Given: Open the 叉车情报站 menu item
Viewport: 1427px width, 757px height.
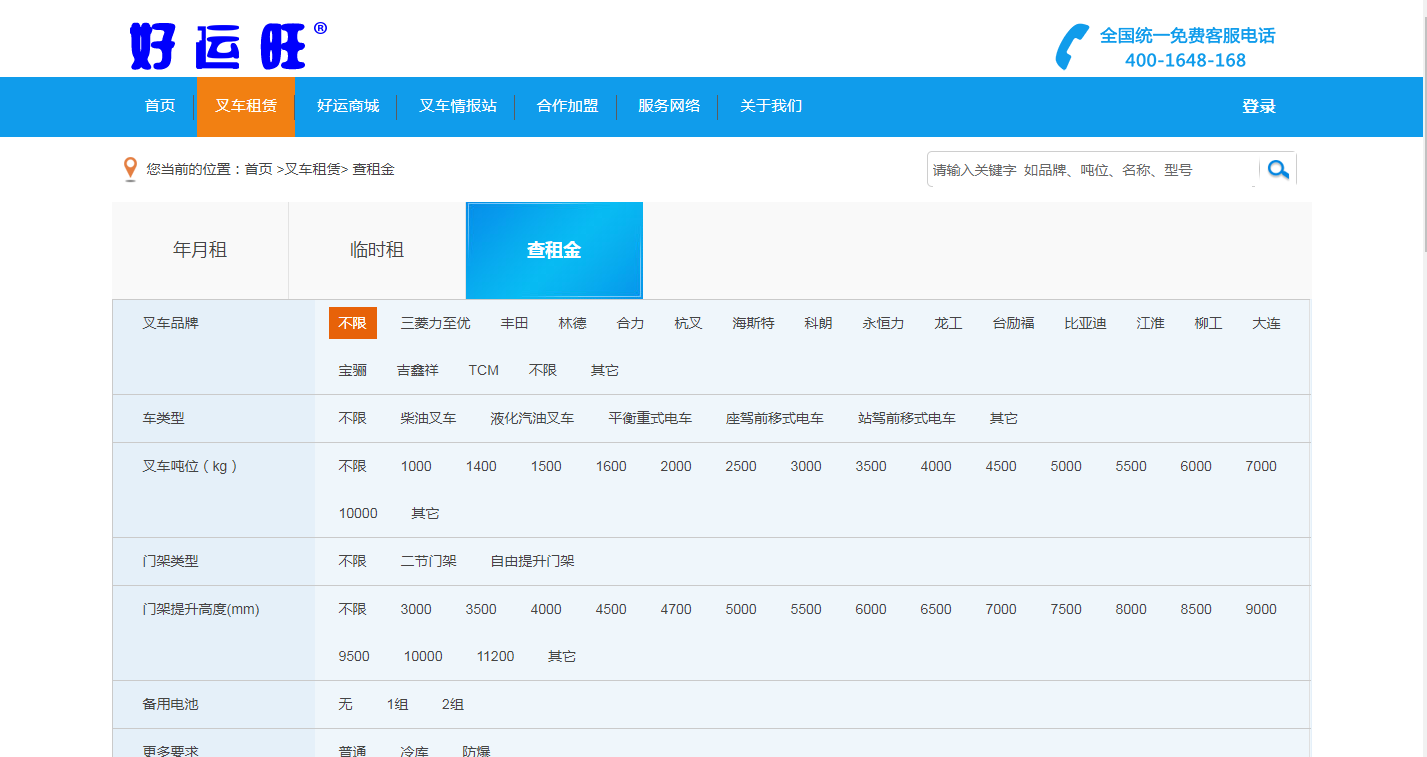Looking at the screenshot, I should click(458, 106).
